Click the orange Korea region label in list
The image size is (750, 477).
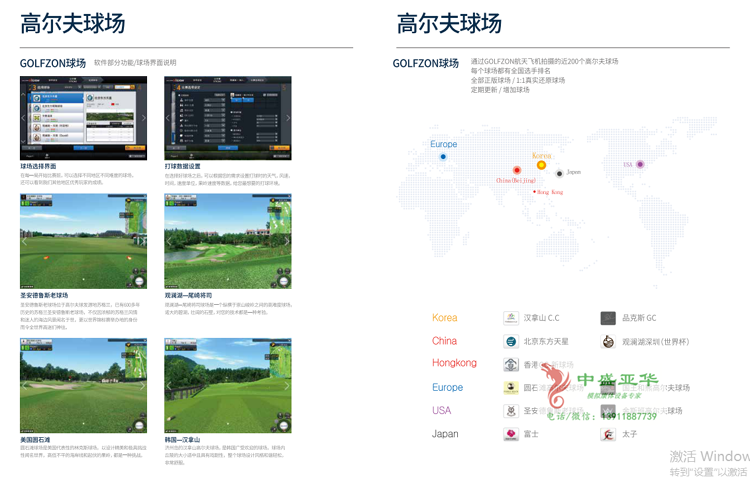tap(445, 318)
